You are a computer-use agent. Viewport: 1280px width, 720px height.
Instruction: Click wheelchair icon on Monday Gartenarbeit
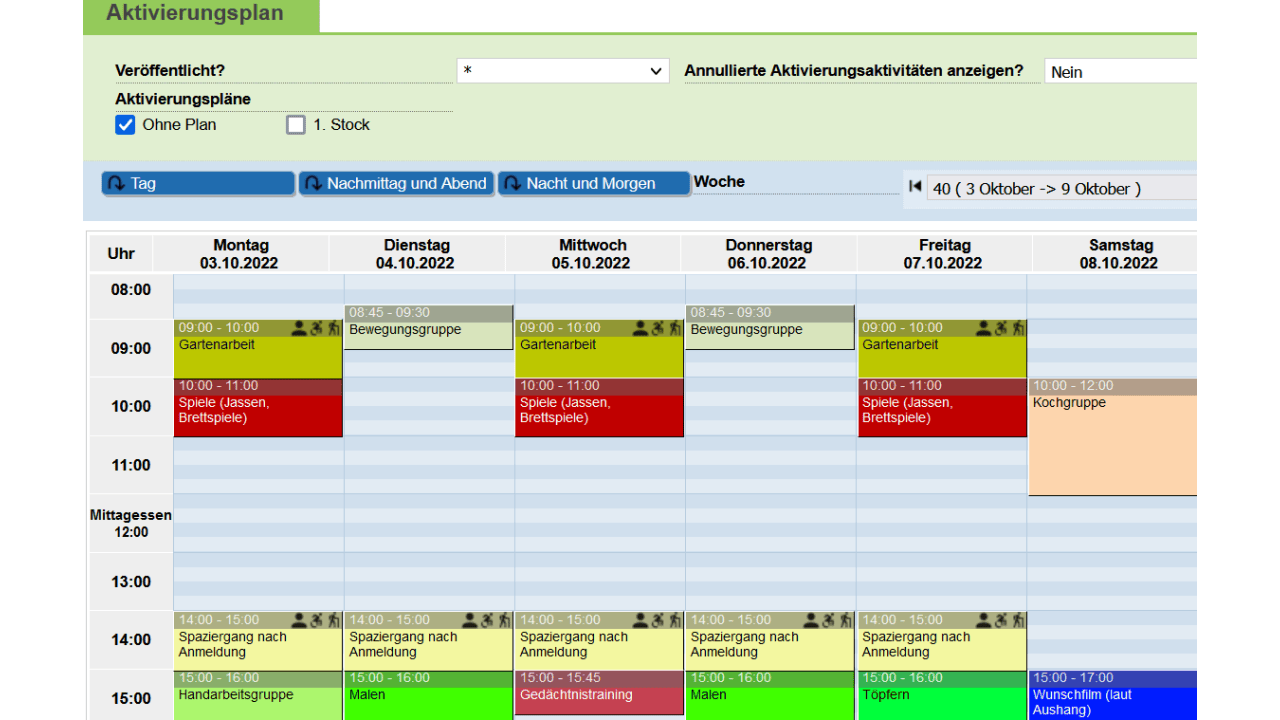click(317, 327)
